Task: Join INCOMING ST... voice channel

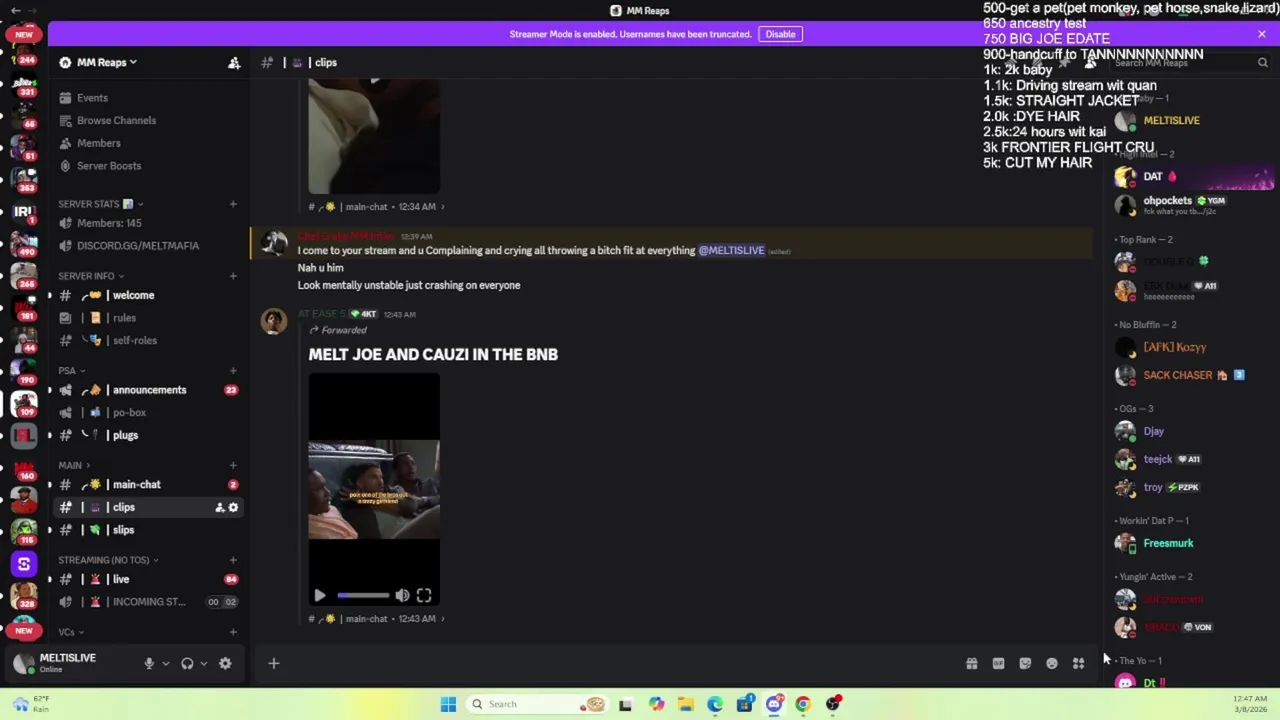Action: 148,602
